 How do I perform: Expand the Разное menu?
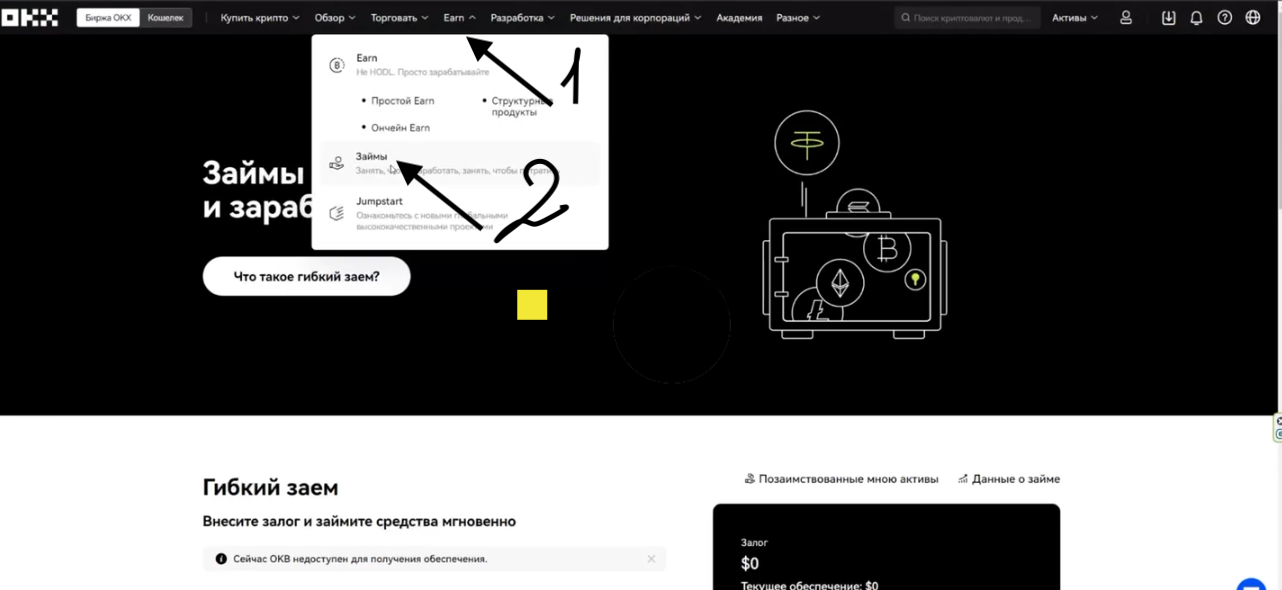798,18
